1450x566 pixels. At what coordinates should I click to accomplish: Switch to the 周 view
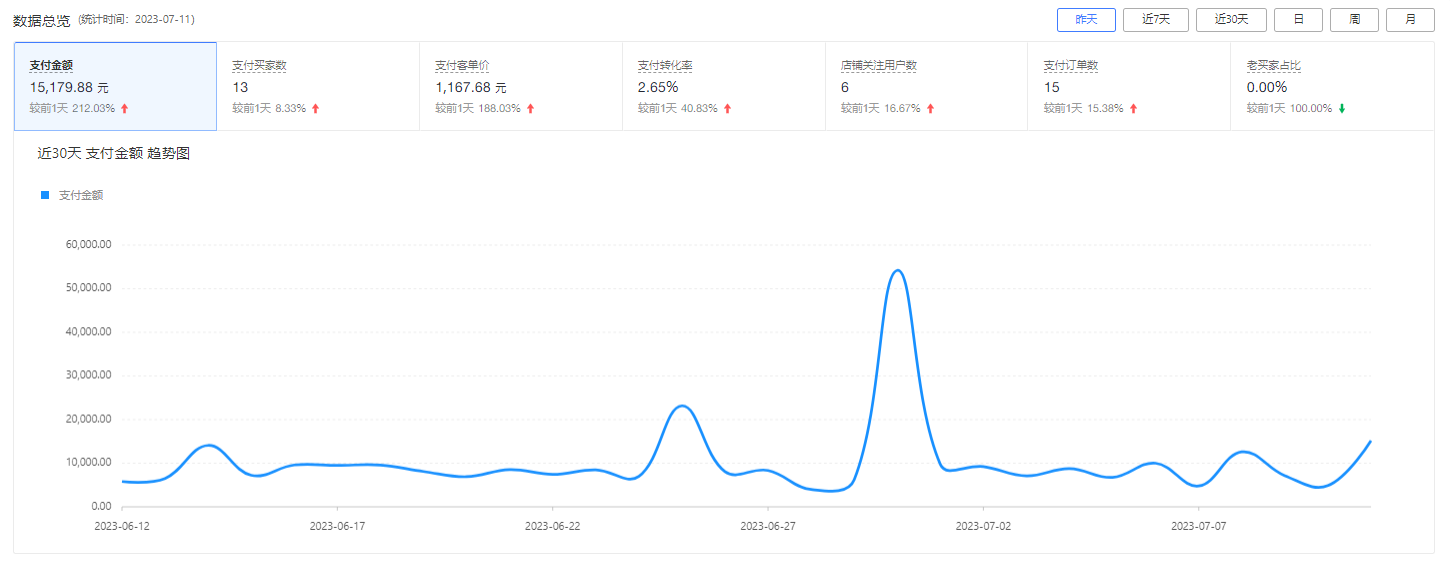1354,20
